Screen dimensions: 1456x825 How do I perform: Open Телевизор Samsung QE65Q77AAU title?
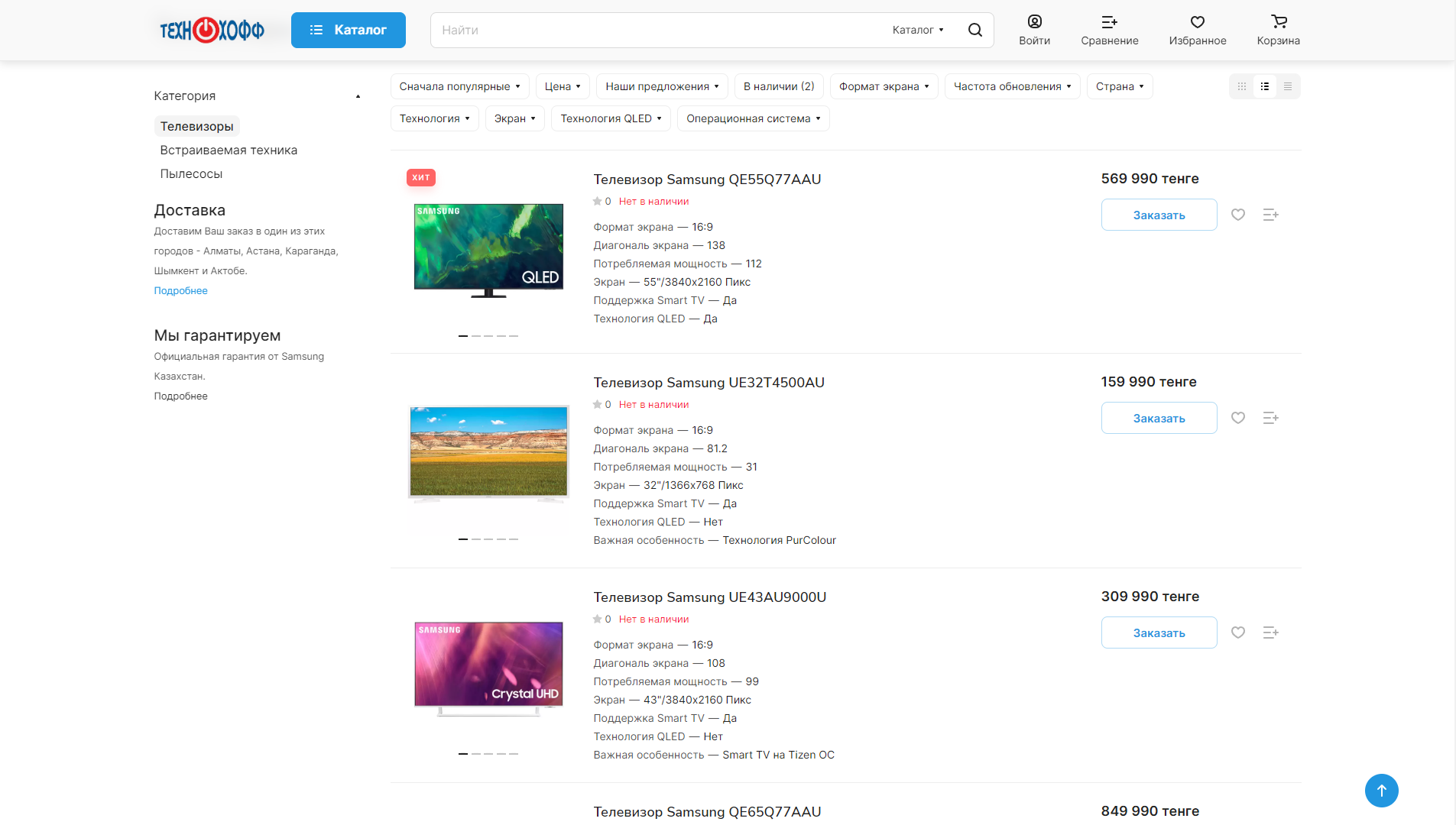click(707, 812)
